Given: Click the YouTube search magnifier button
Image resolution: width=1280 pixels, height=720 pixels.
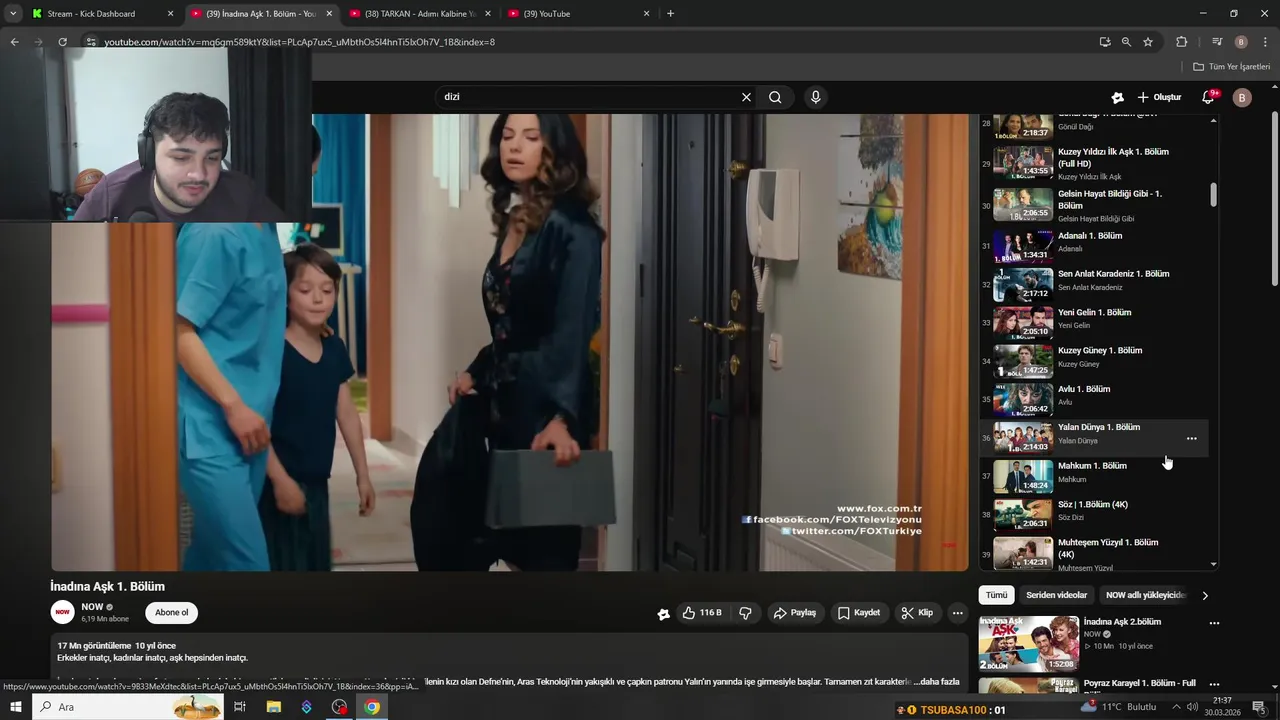Looking at the screenshot, I should click(775, 97).
